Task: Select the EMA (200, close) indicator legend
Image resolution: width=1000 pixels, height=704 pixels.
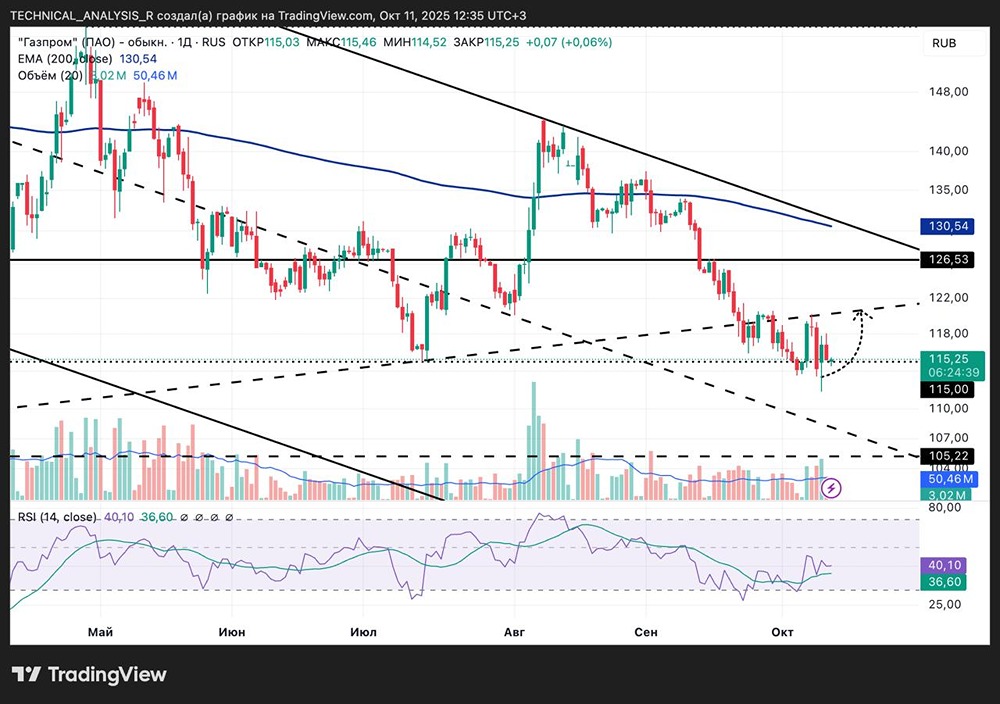Action: tap(64, 59)
